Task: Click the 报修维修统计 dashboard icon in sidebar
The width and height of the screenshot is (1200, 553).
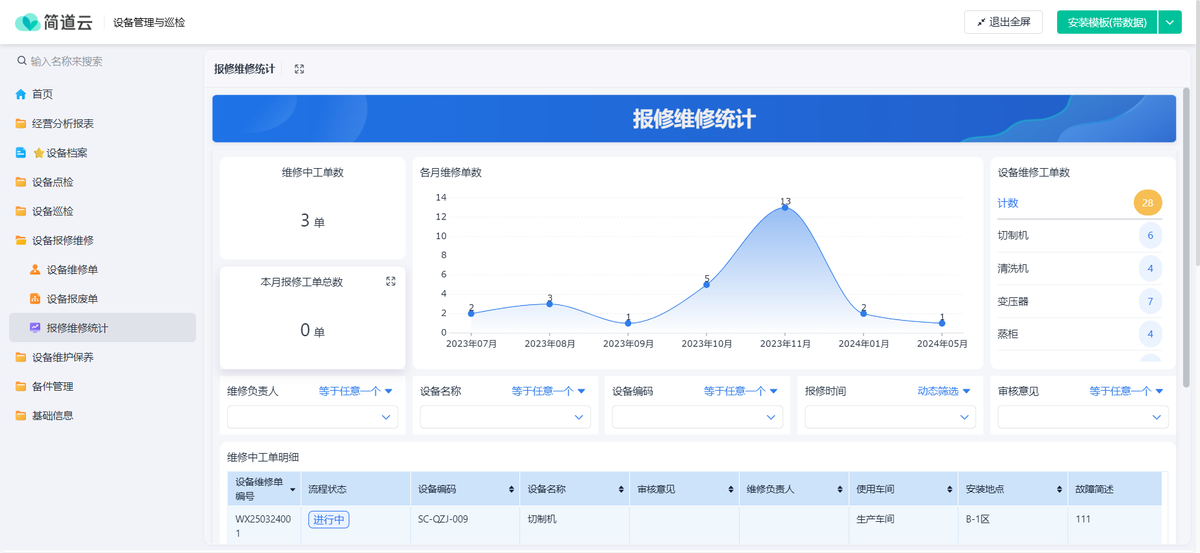Action: pos(35,328)
